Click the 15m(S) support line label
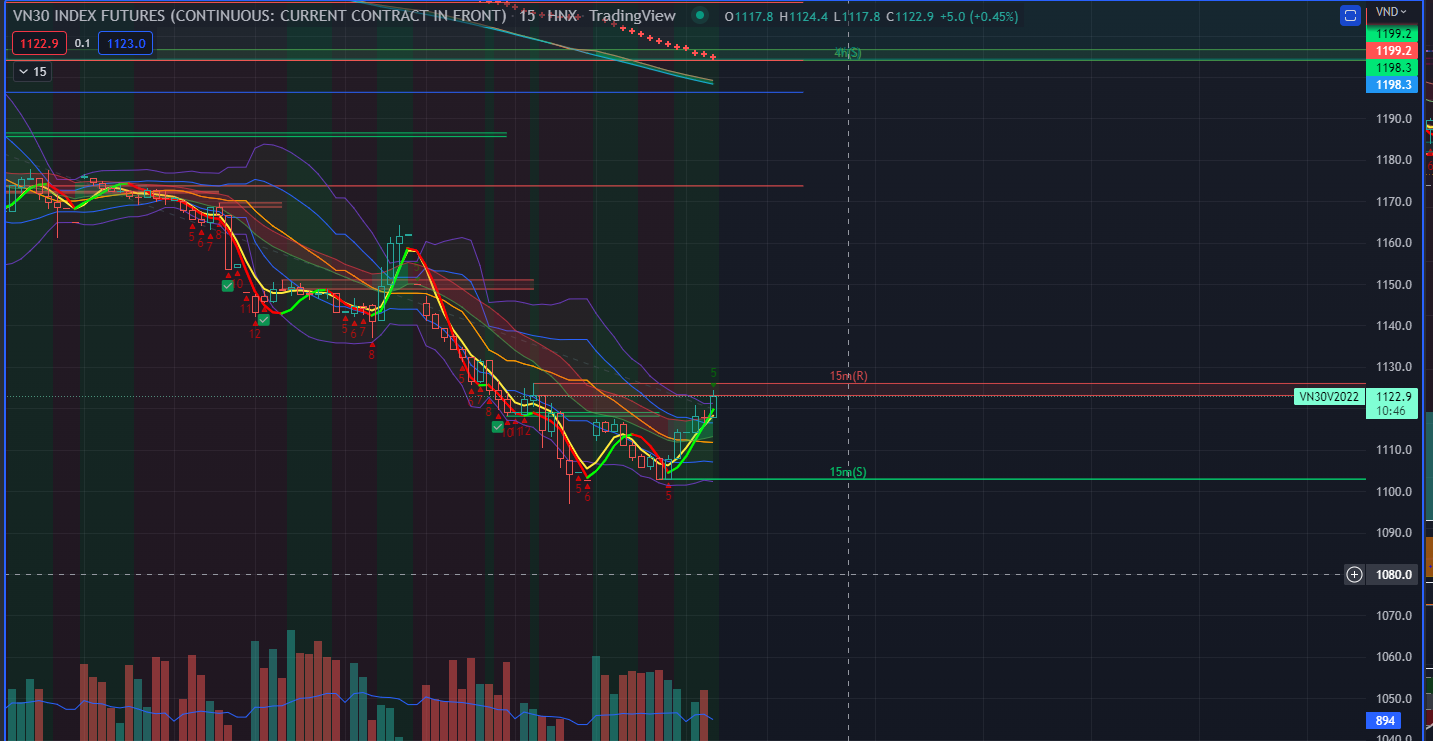The image size is (1433, 741). (x=848, y=472)
